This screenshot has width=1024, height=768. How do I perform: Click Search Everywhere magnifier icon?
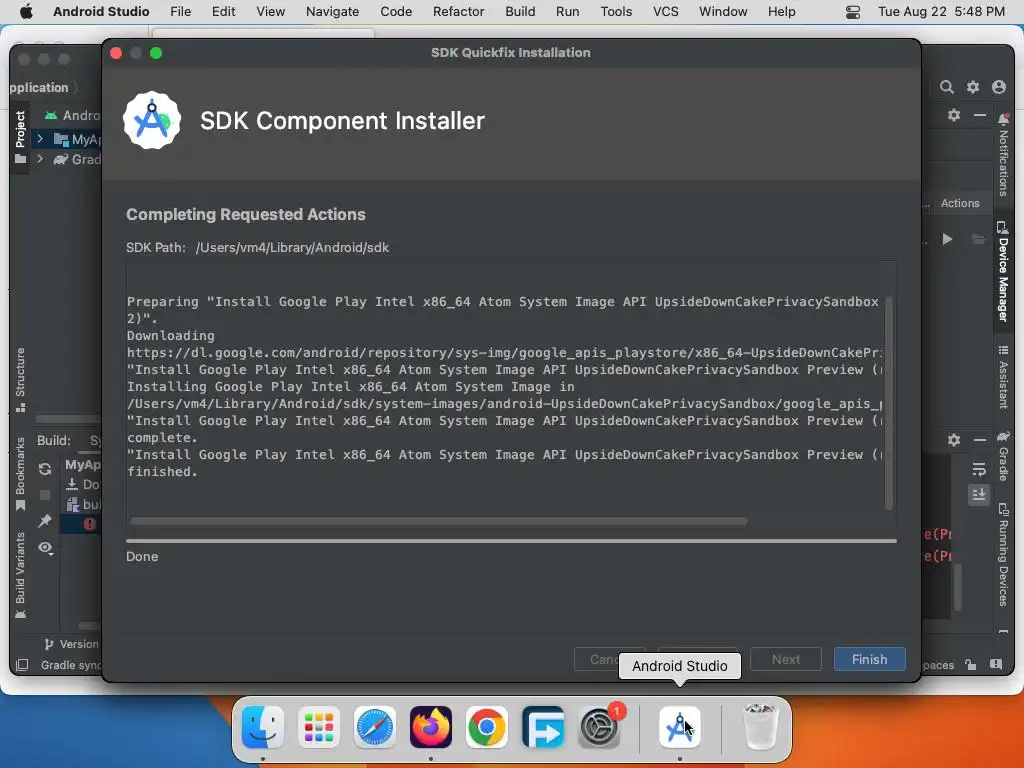946,87
